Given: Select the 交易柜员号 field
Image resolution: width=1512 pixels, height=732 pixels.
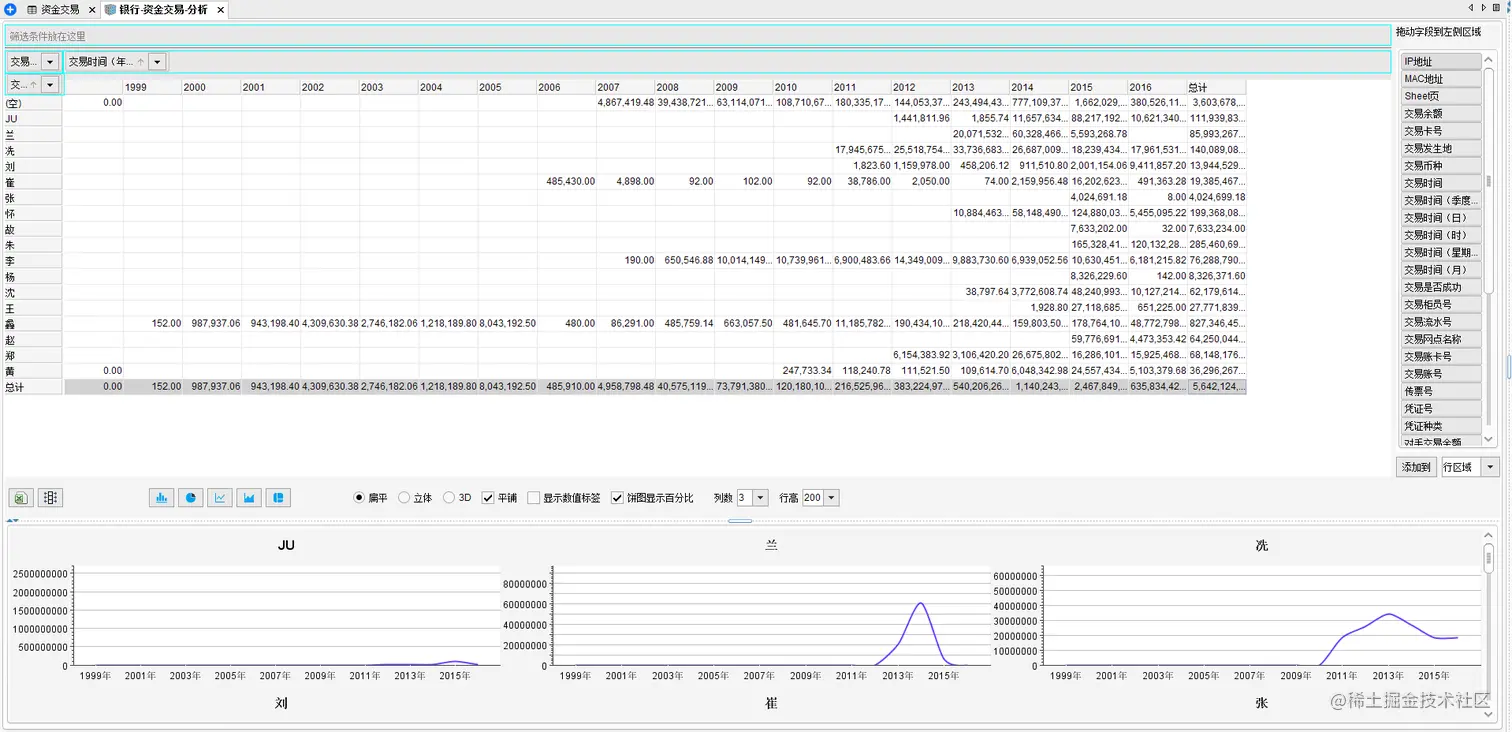Looking at the screenshot, I should [1441, 304].
